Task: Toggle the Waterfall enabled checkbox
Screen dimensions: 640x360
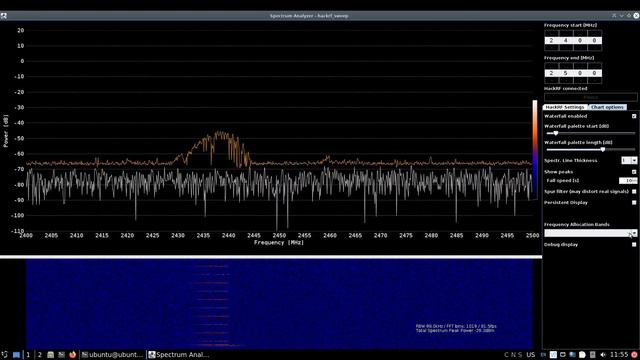Action: point(634,116)
